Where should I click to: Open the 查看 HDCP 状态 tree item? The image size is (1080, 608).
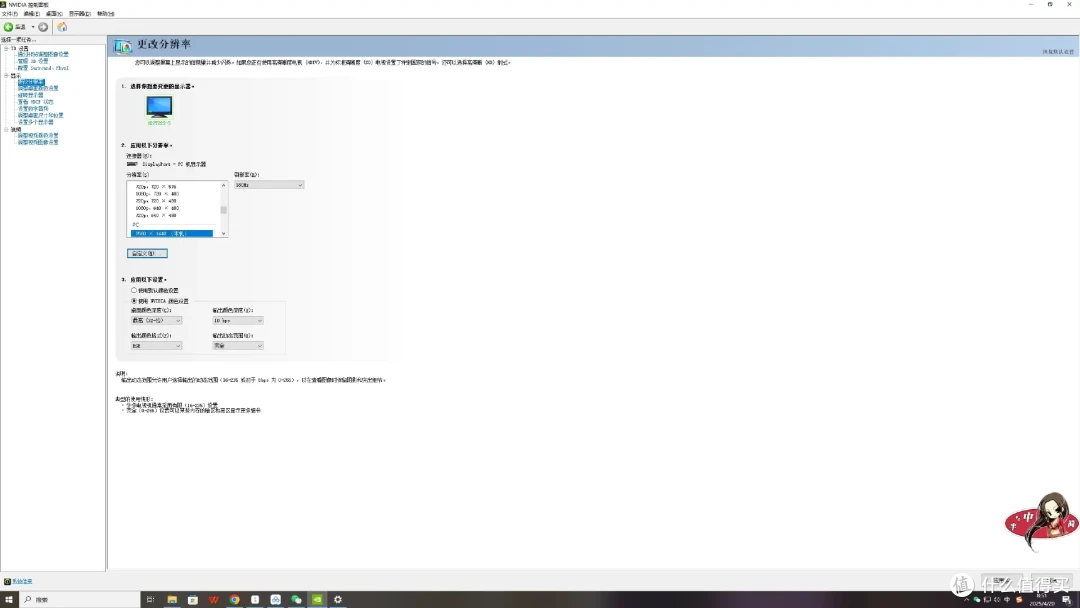(35, 102)
